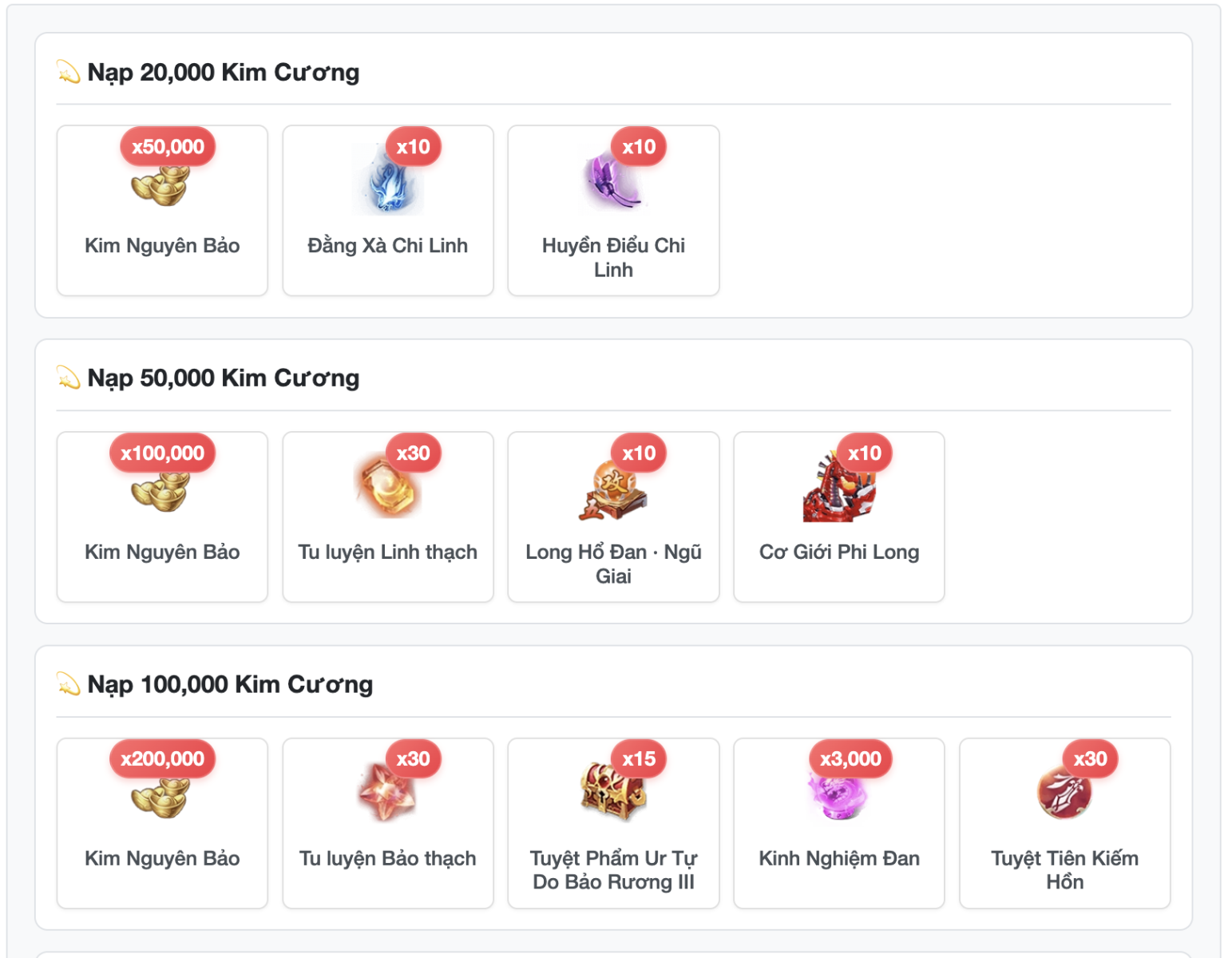Click the Huyền Điểu Chi Linh purple bird icon
Screen dimensions: 1232x958
pos(613,180)
